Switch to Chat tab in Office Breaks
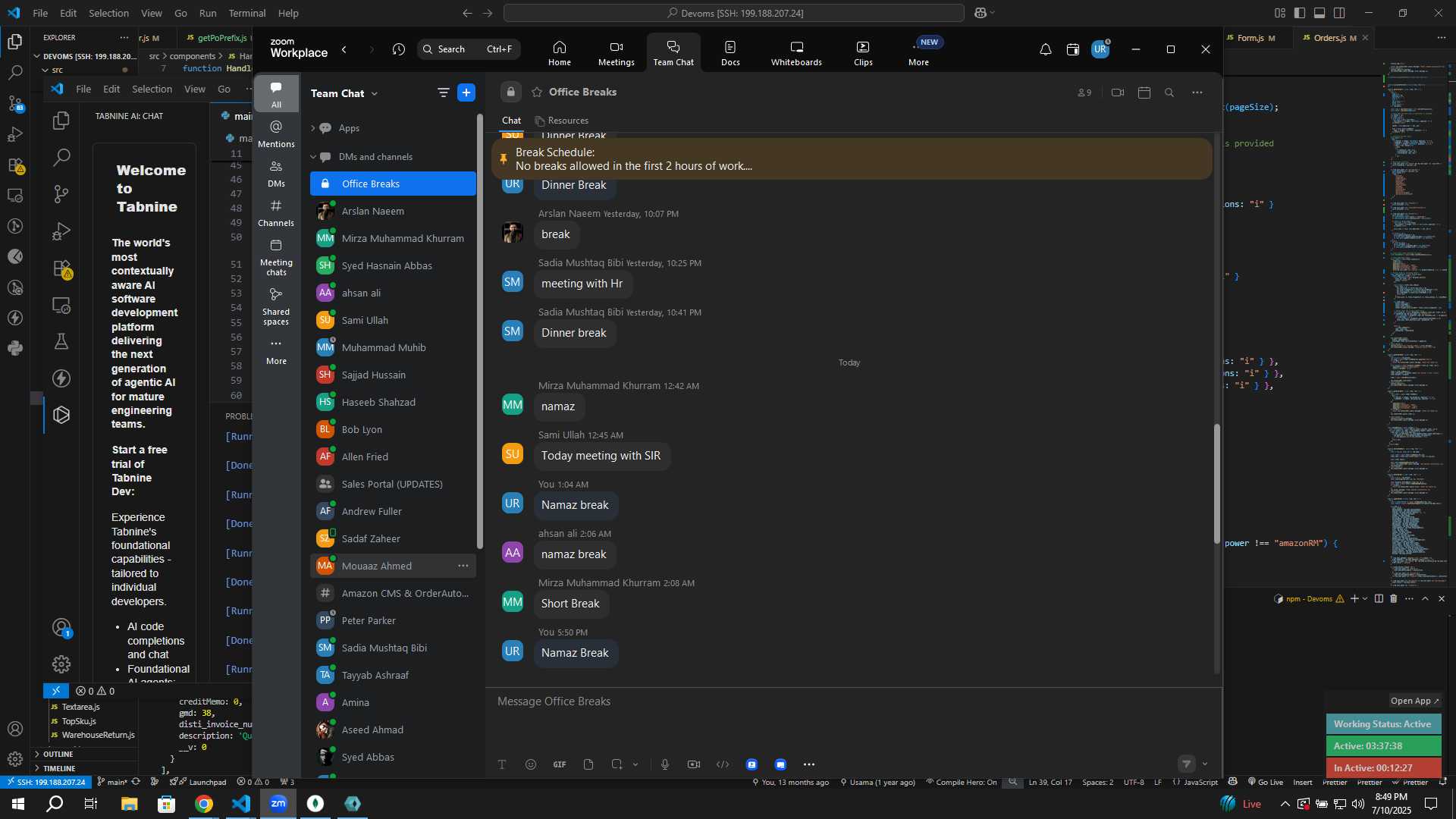Image resolution: width=1456 pixels, height=819 pixels. tap(511, 121)
